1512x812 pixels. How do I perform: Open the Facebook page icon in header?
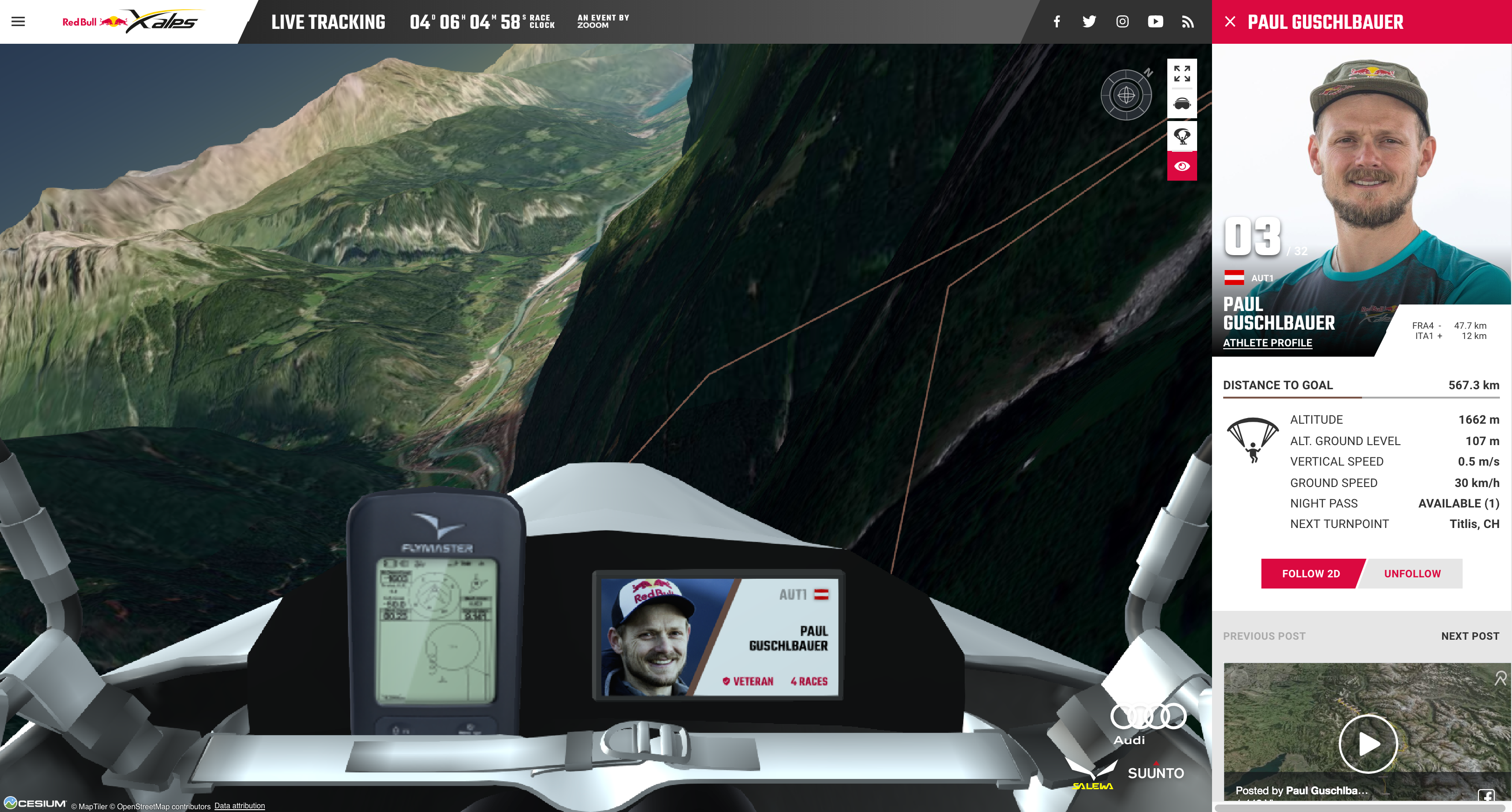(x=1056, y=22)
